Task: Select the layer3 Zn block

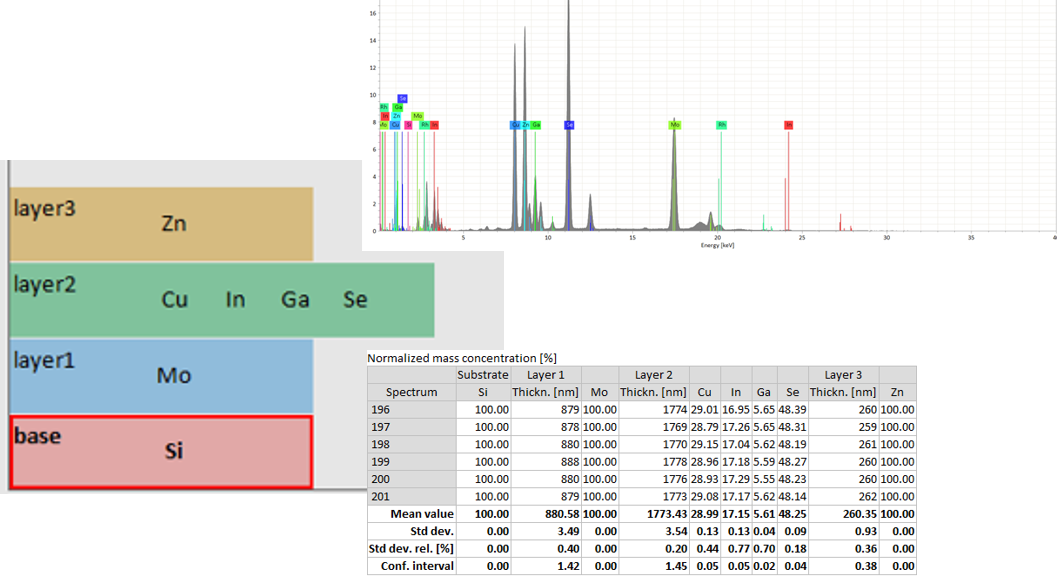Action: point(160,223)
